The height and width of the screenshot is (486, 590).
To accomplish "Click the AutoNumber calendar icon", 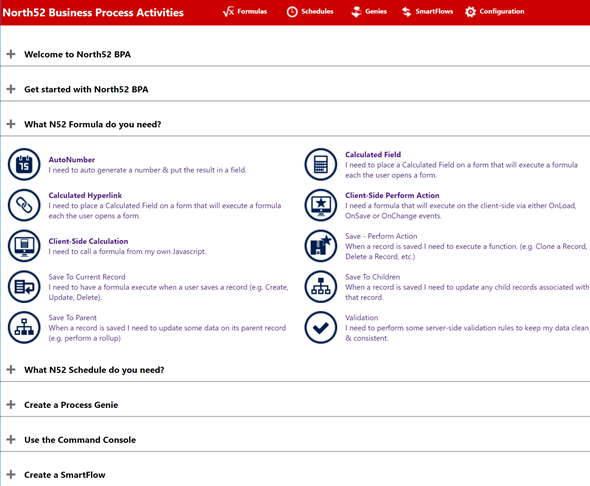I will (x=24, y=164).
